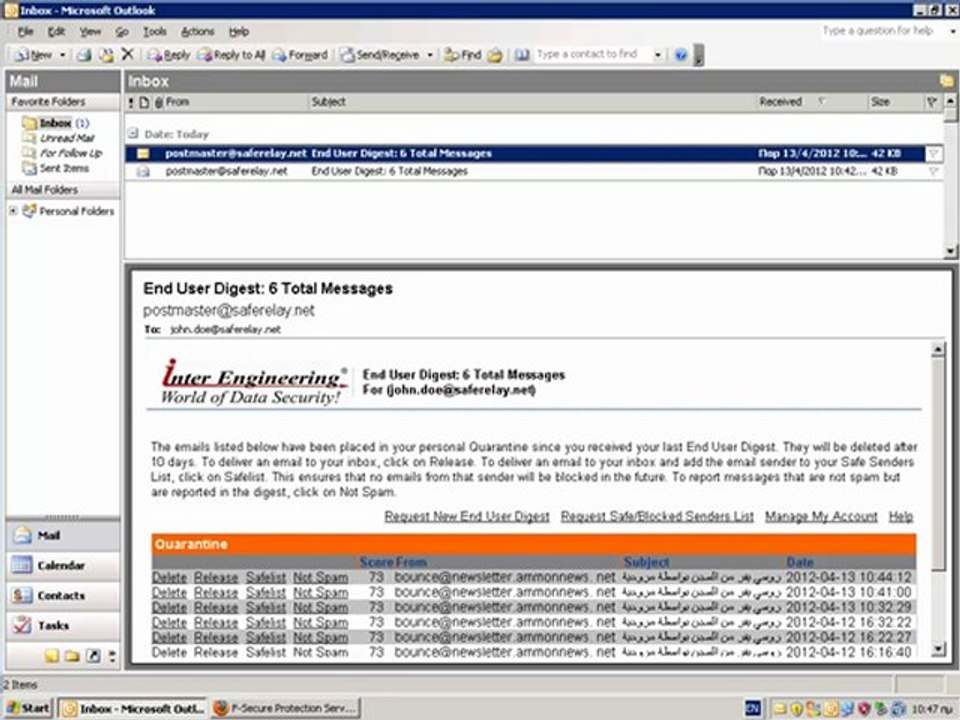The height and width of the screenshot is (720, 960).
Task: Sort by the Importance exclamation column icon
Action: pyautogui.click(x=130, y=102)
